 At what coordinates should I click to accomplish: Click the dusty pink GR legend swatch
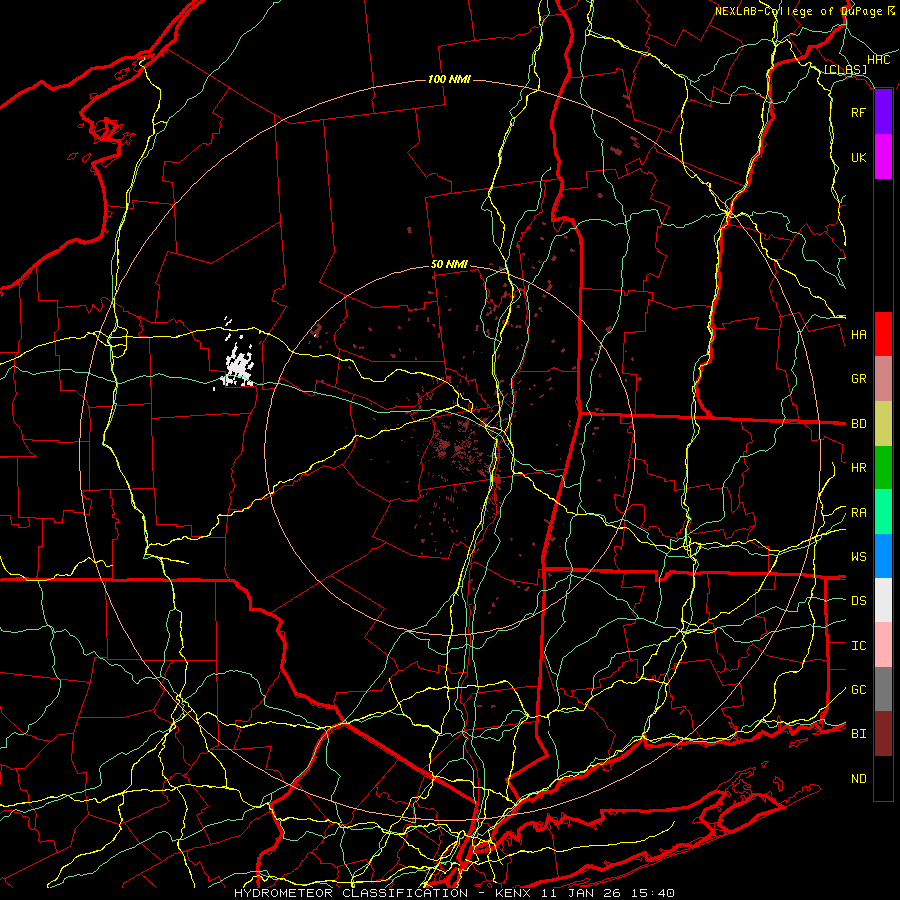coord(883,379)
